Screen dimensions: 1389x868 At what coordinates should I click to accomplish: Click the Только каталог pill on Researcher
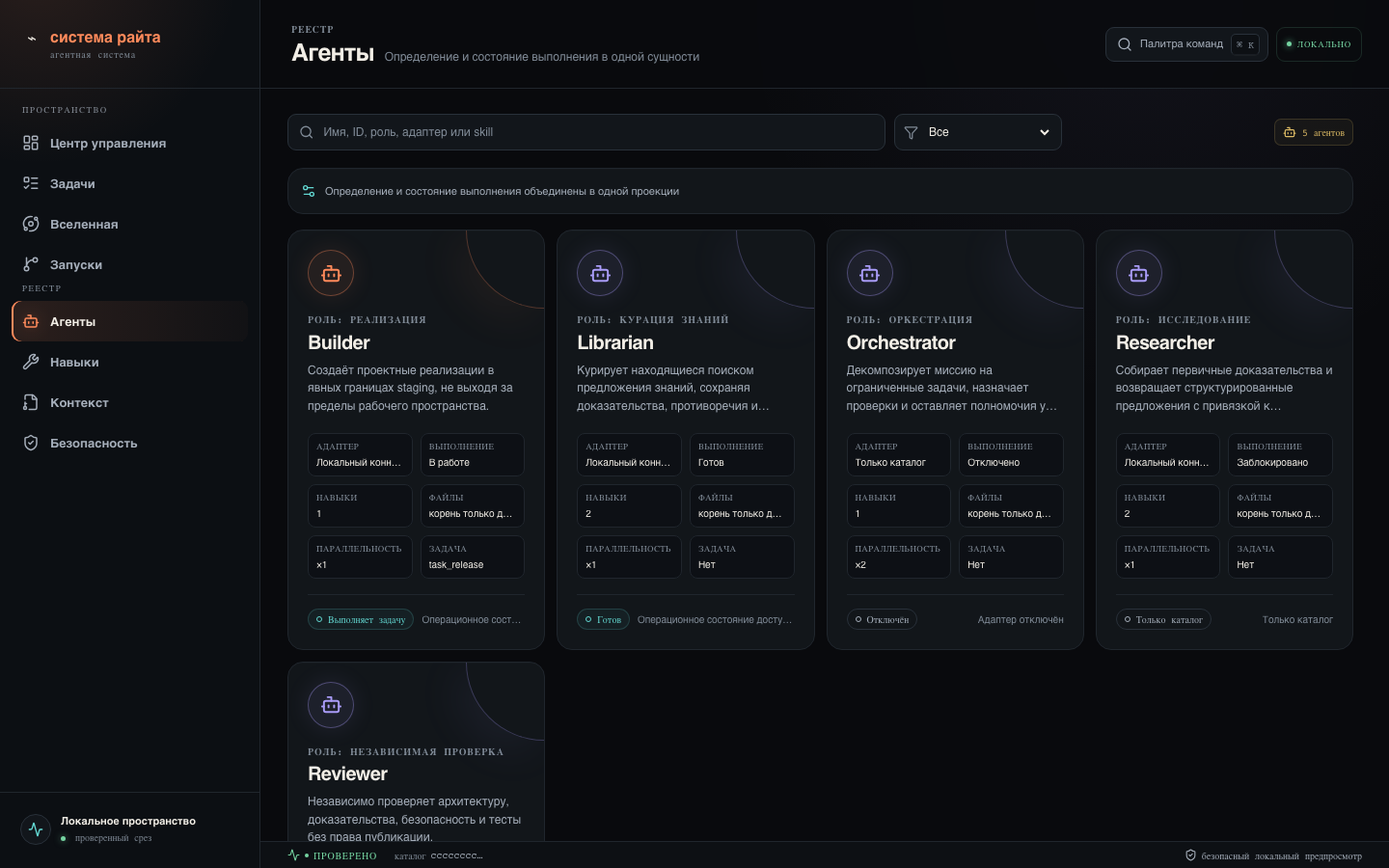pos(1163,619)
